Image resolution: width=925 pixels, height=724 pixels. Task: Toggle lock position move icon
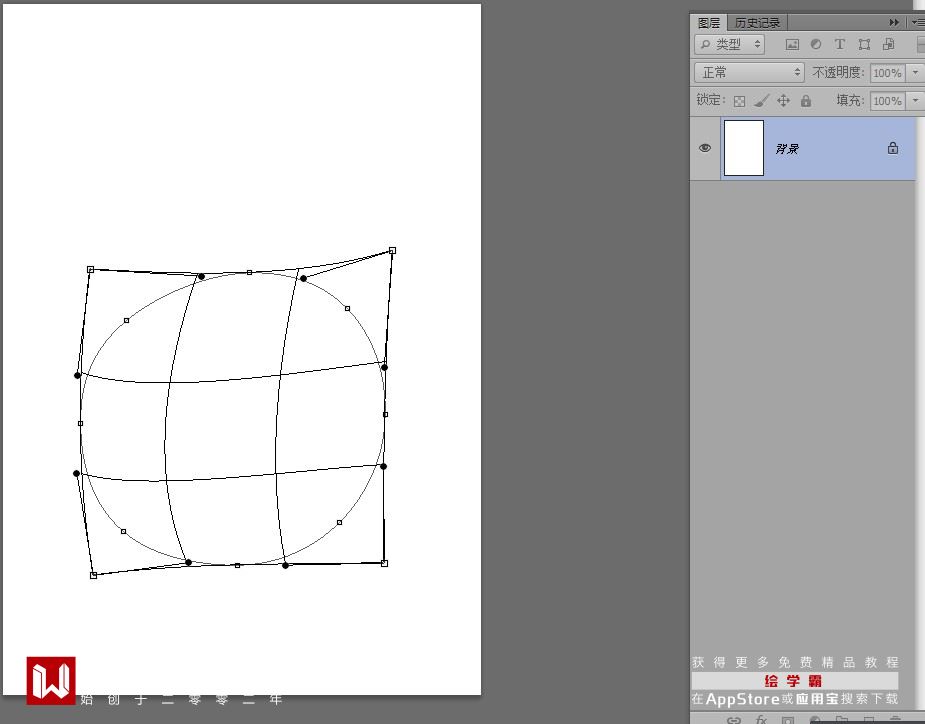[783, 101]
